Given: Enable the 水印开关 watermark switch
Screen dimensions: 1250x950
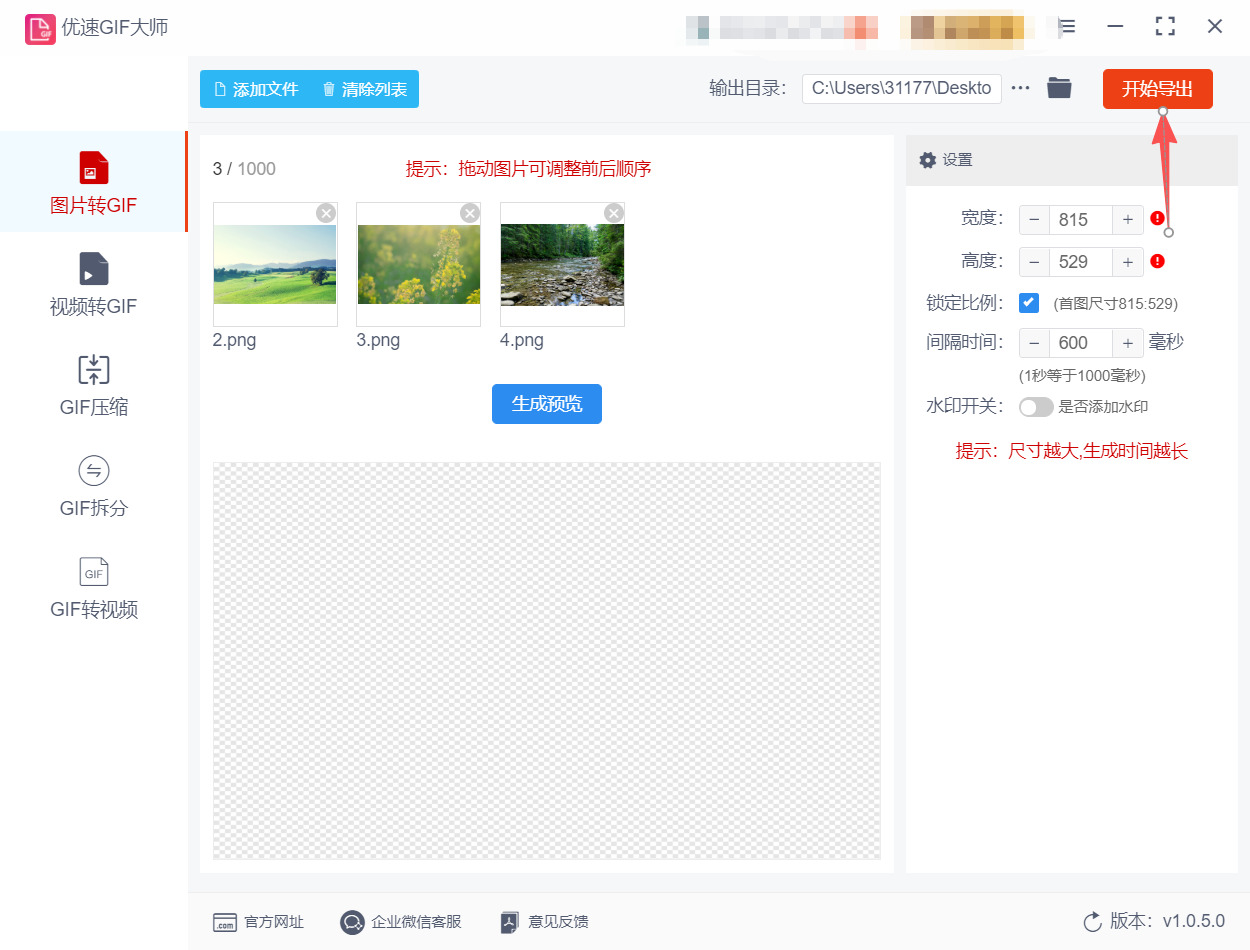Looking at the screenshot, I should (x=1036, y=407).
